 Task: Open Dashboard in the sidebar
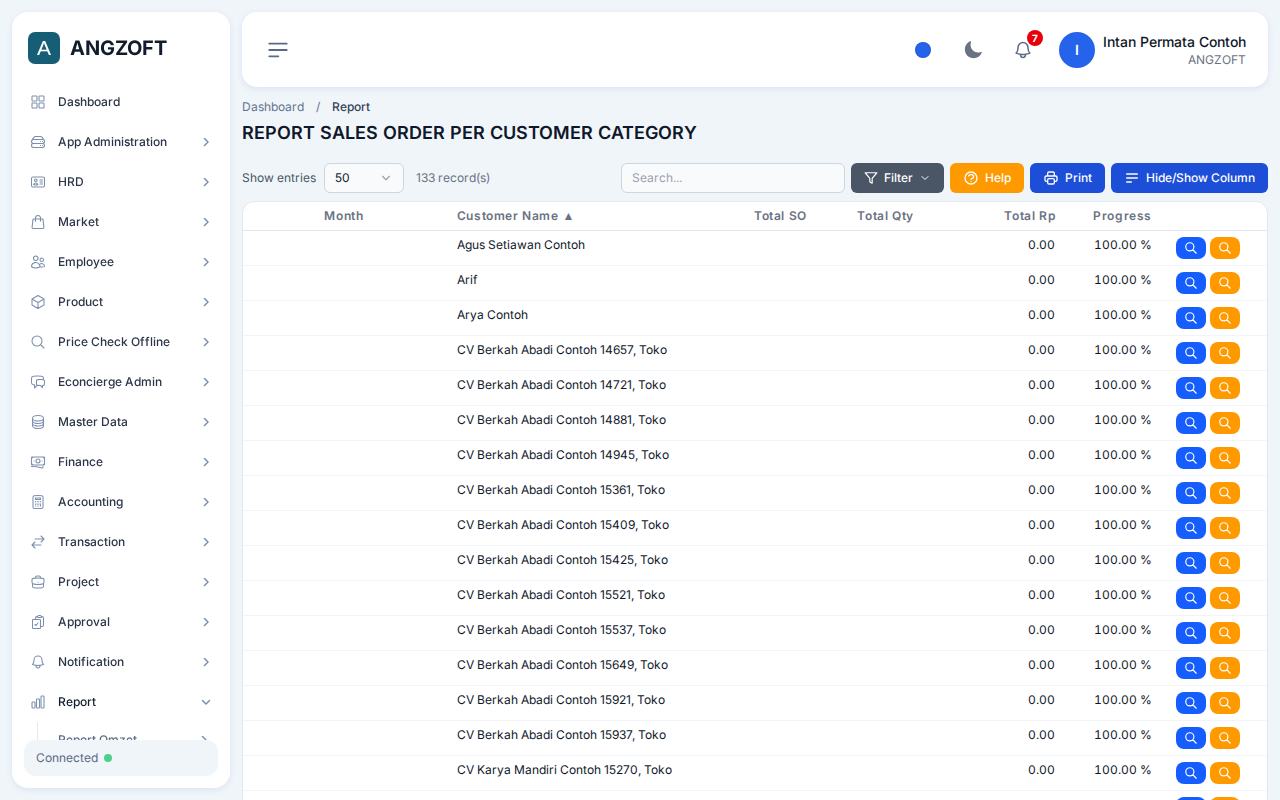coord(121,102)
